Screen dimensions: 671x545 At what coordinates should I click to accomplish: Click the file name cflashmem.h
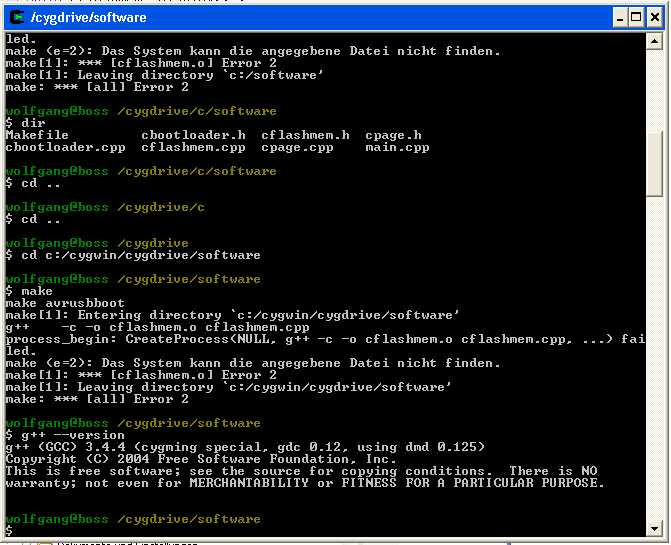[306, 135]
